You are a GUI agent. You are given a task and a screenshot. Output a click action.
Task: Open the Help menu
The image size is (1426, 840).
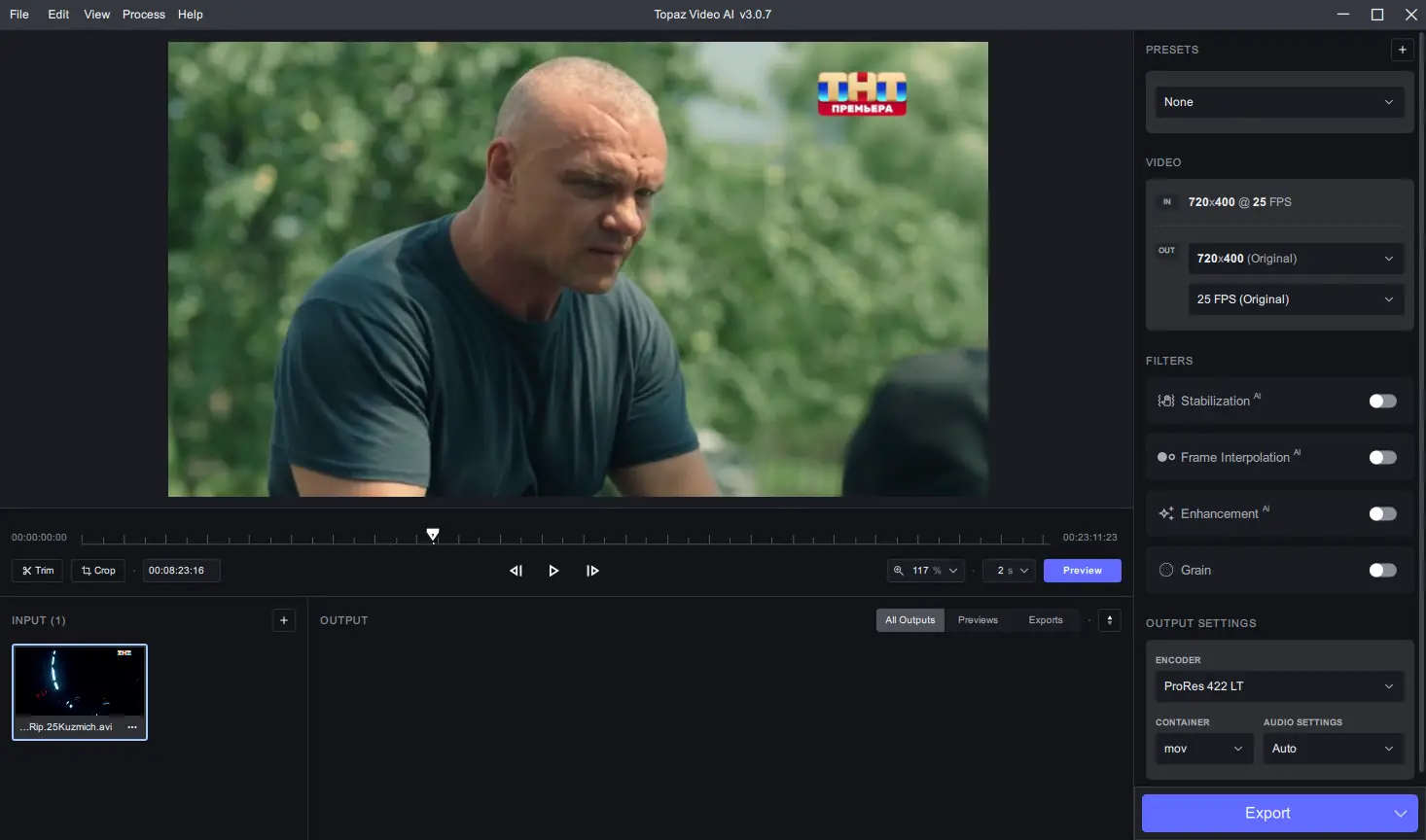(x=191, y=15)
